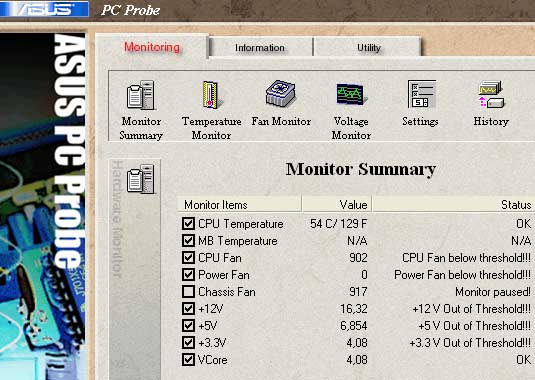535x380 pixels.
Task: Open the Voltage Monitor graph icon
Action: pyautogui.click(x=351, y=93)
